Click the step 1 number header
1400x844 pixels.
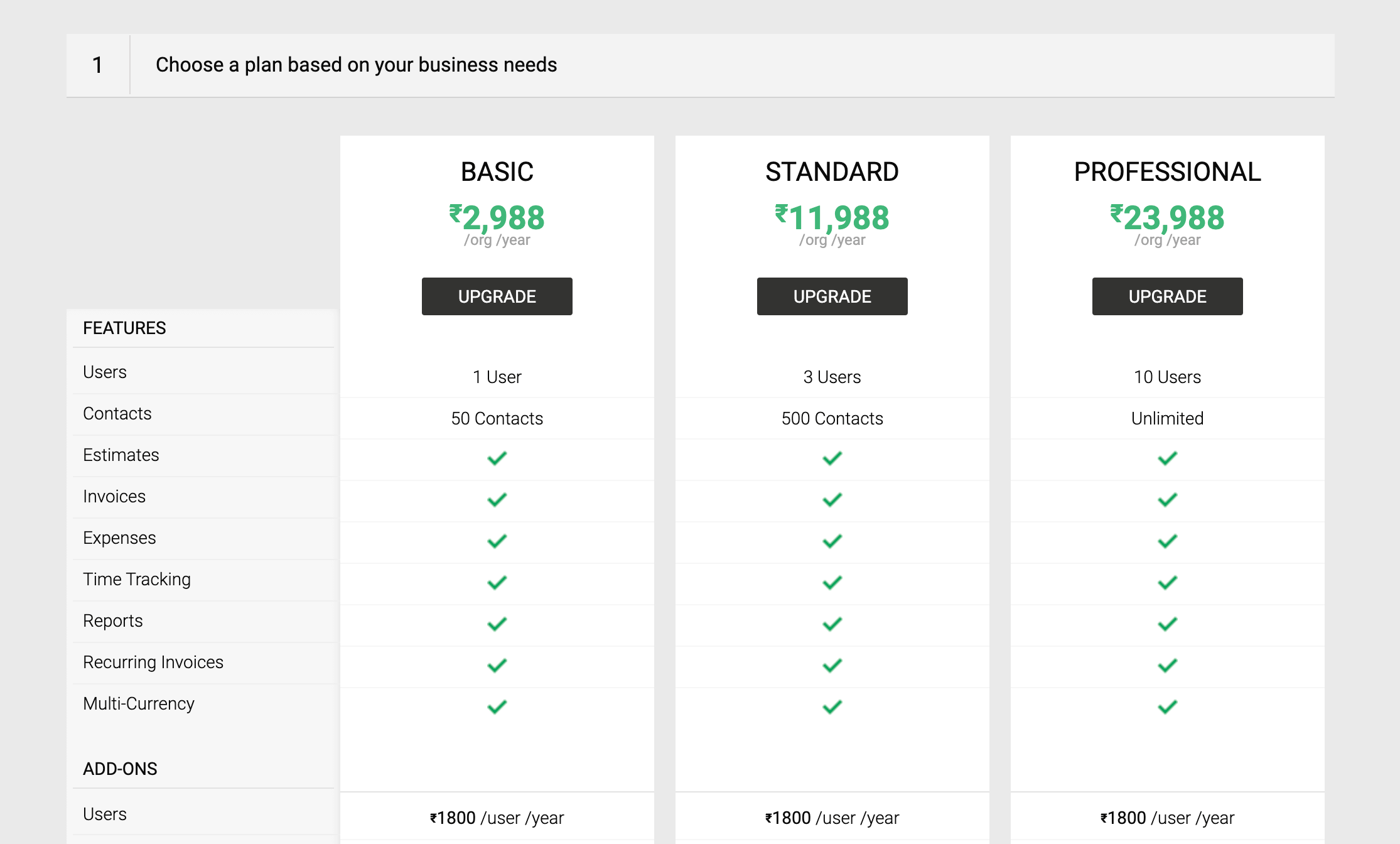tap(97, 65)
